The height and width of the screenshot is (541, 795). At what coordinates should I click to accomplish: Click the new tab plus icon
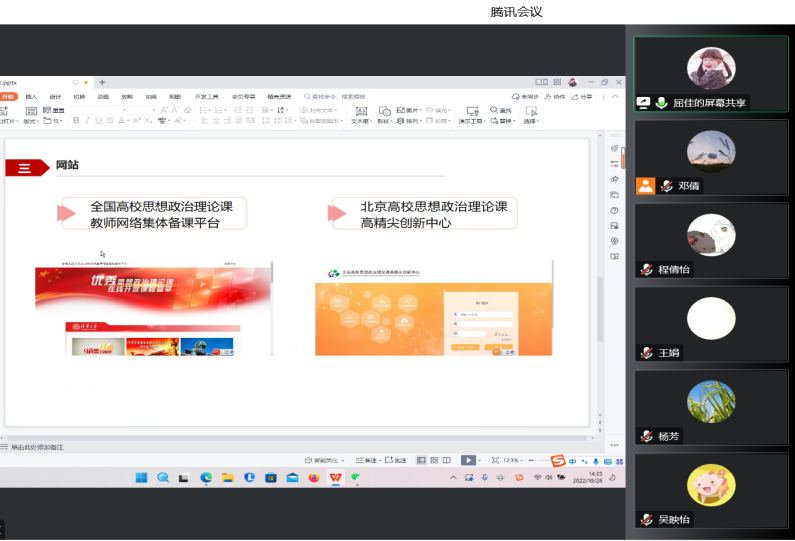[102, 82]
